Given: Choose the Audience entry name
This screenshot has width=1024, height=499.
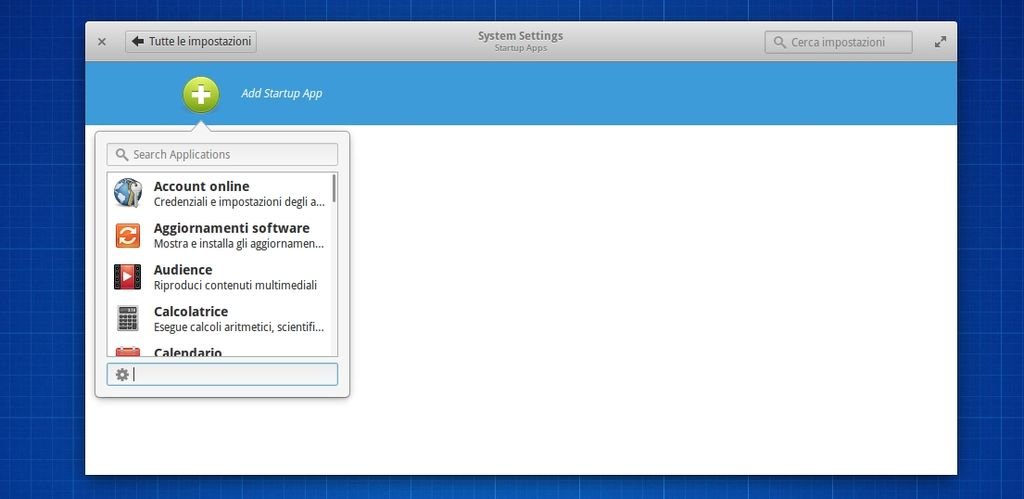Looking at the screenshot, I should (x=183, y=270).
